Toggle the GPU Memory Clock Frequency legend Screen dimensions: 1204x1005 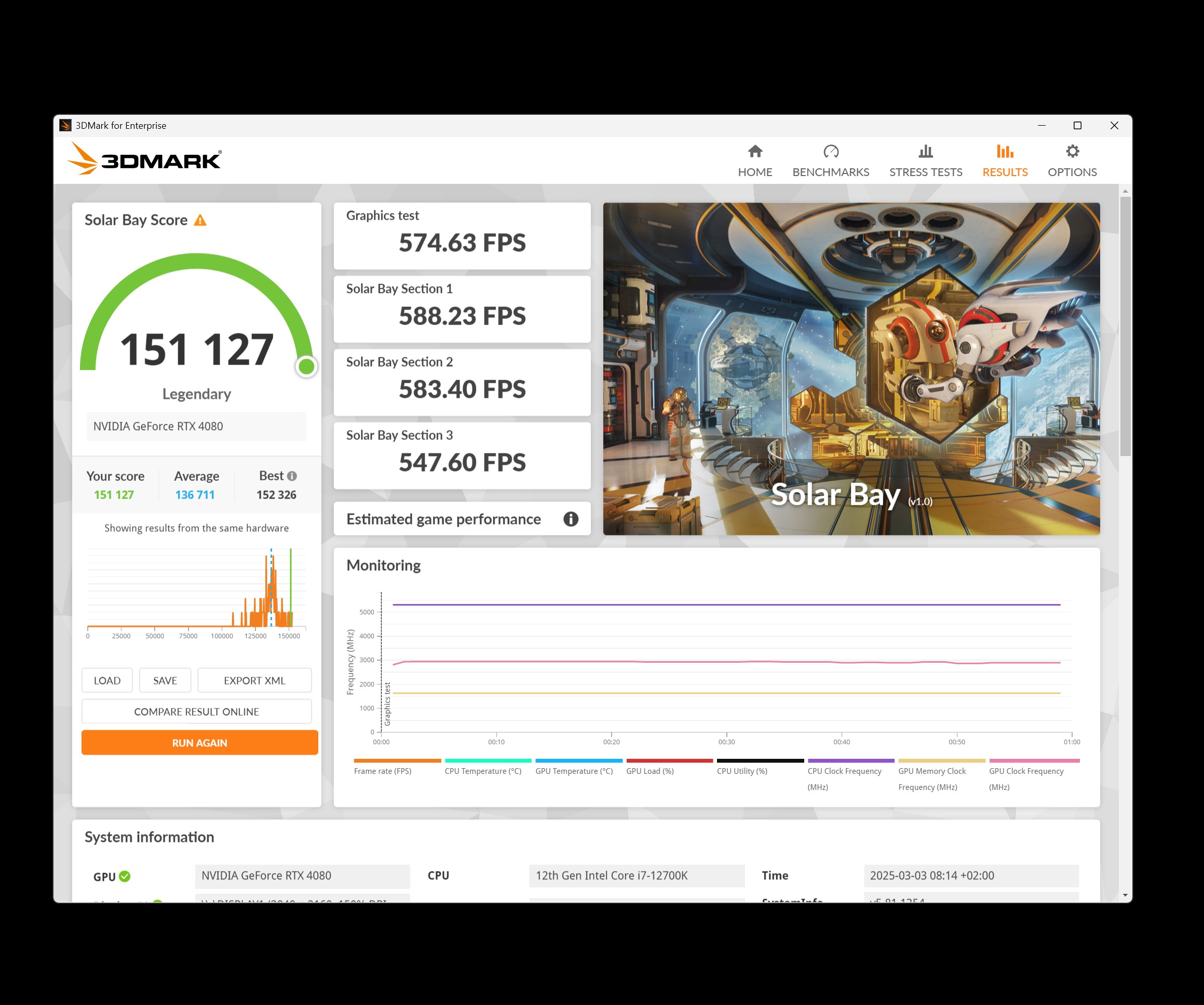pos(941,775)
